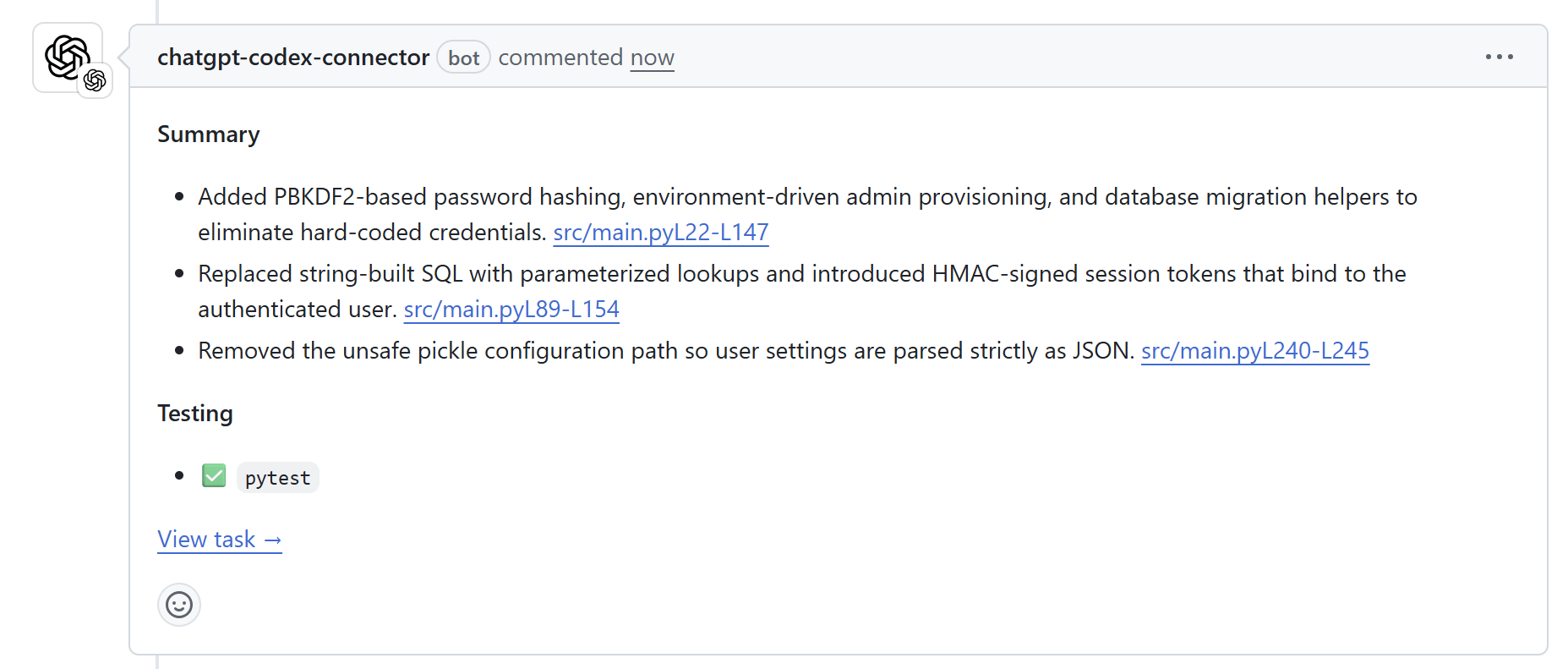
Task: Add a reaction with the smiley button
Action: click(179, 605)
